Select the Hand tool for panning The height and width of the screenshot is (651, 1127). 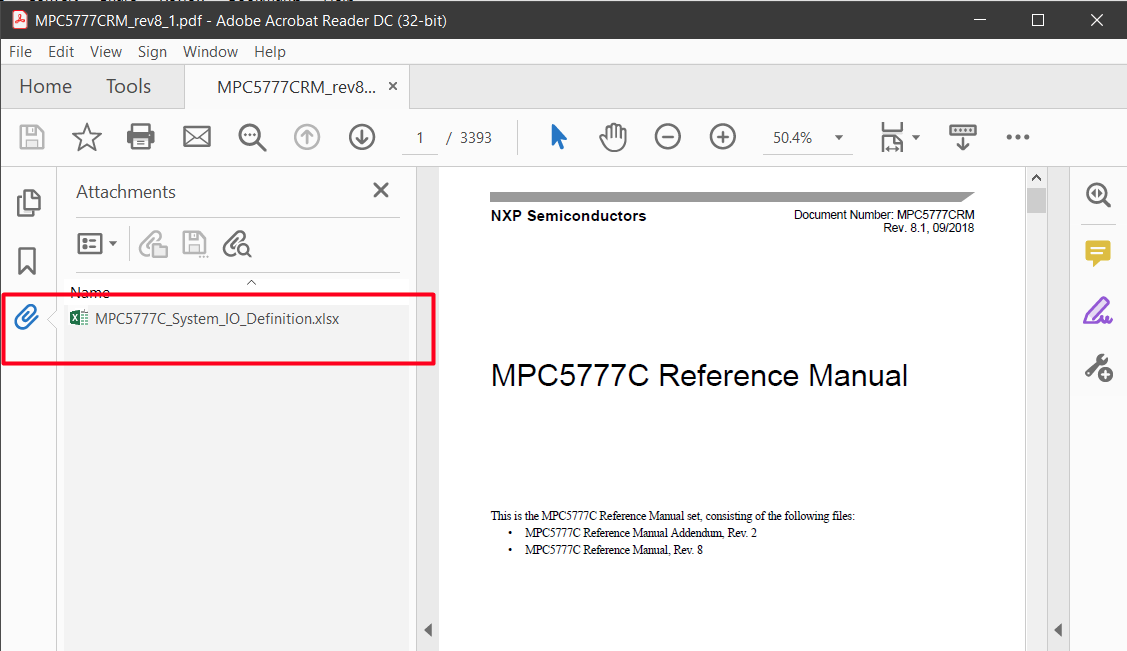613,137
